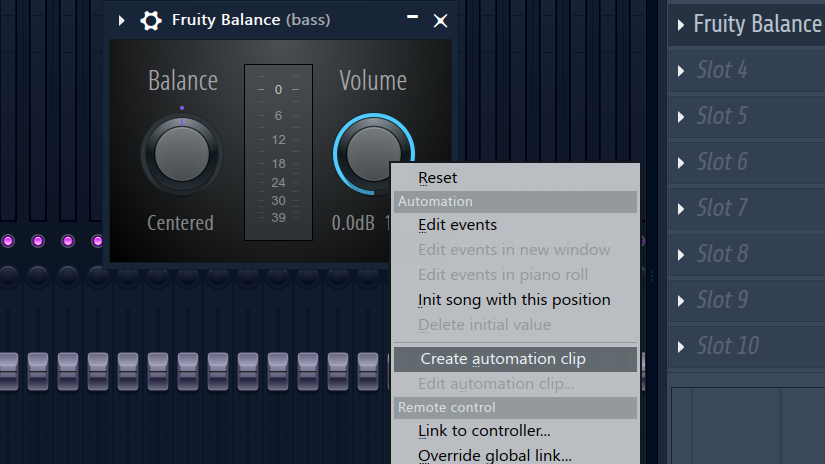Open the Slot 6 arrow menu
Viewport: 825px width, 464px height.
681,163
